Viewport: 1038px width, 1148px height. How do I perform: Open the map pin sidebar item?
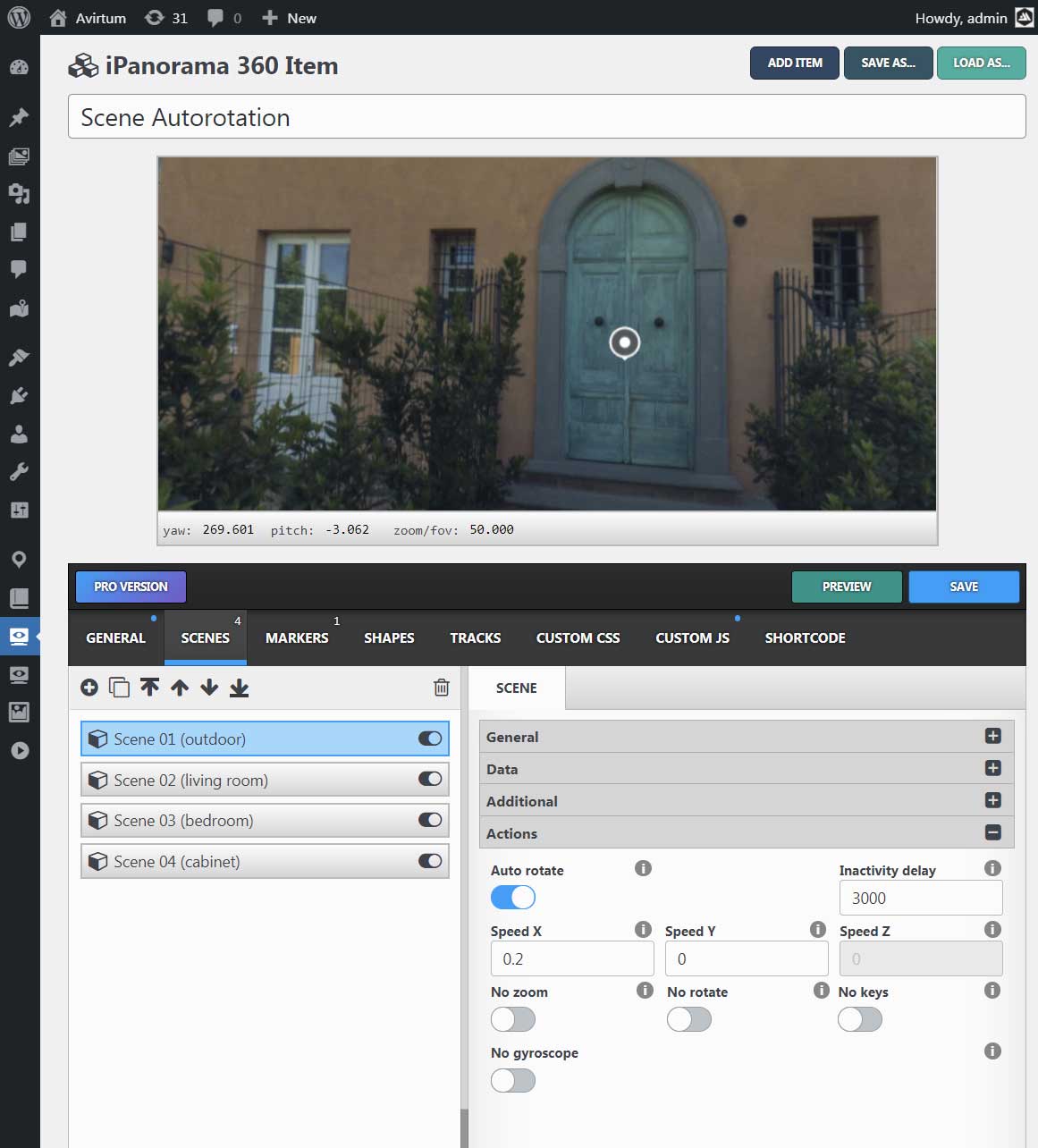click(x=19, y=560)
